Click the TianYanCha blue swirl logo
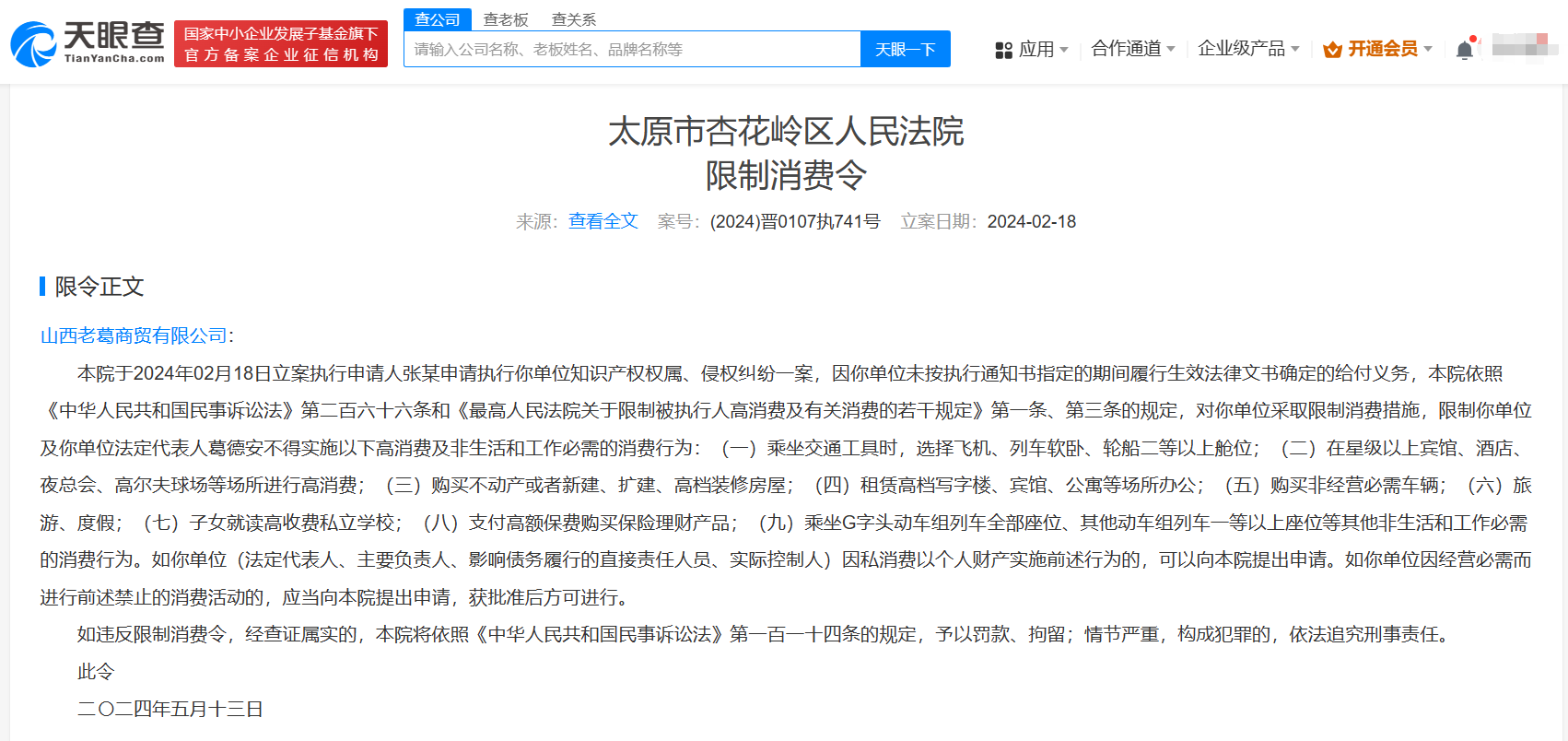Screen dimensions: 1568x741 33,44
